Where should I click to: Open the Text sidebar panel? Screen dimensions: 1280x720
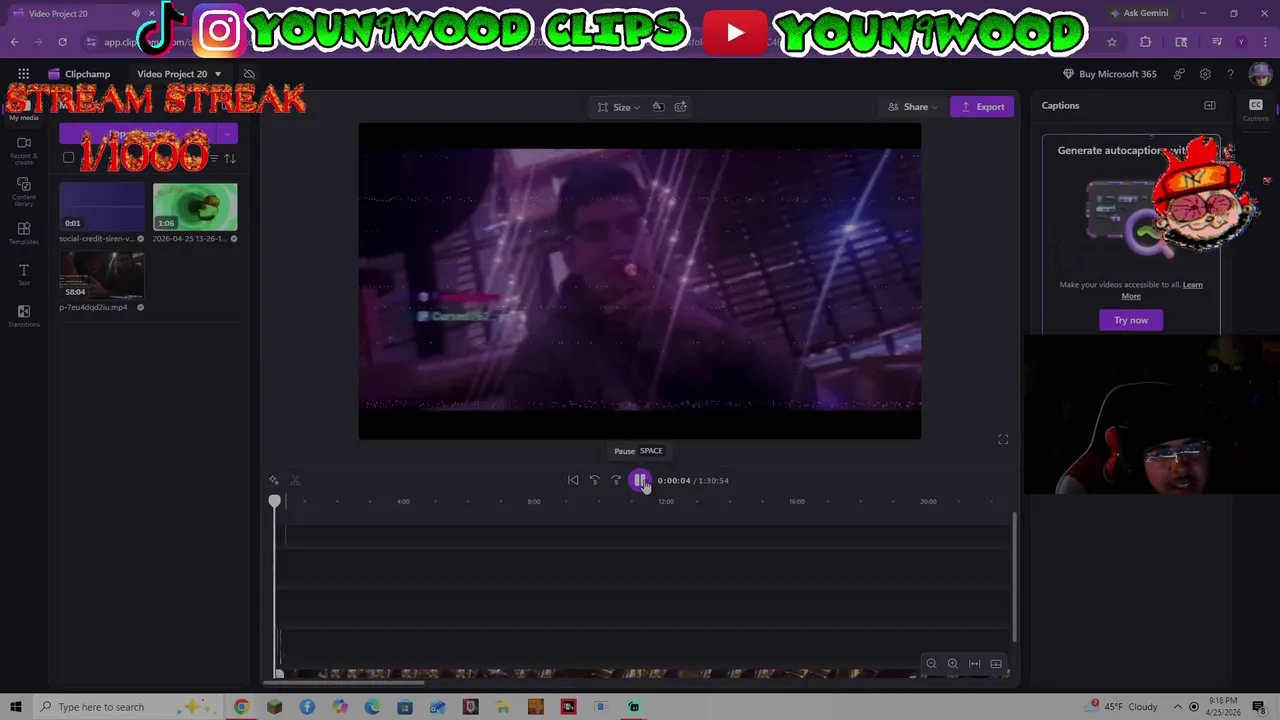tap(24, 275)
